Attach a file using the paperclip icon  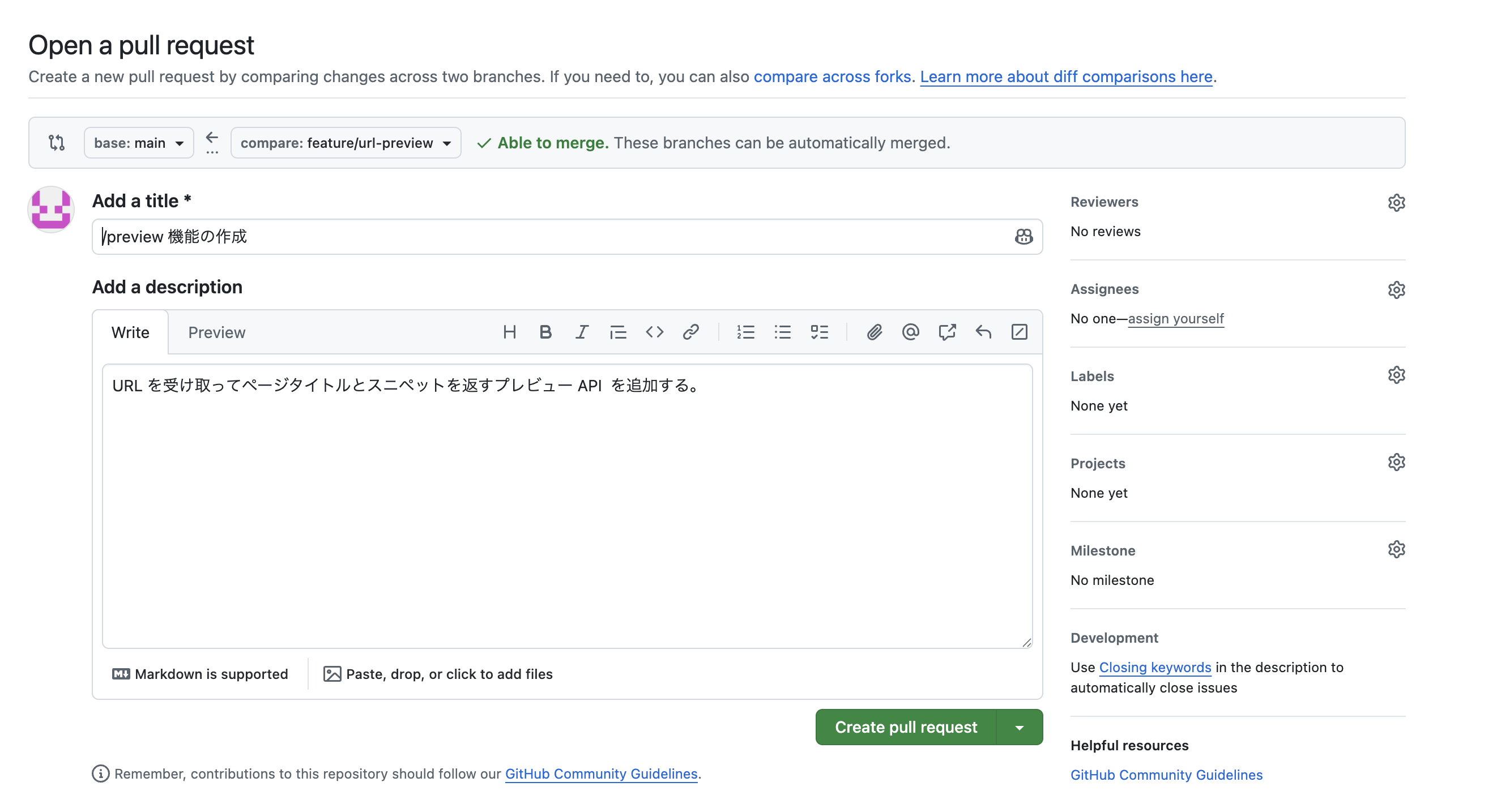pyautogui.click(x=873, y=332)
